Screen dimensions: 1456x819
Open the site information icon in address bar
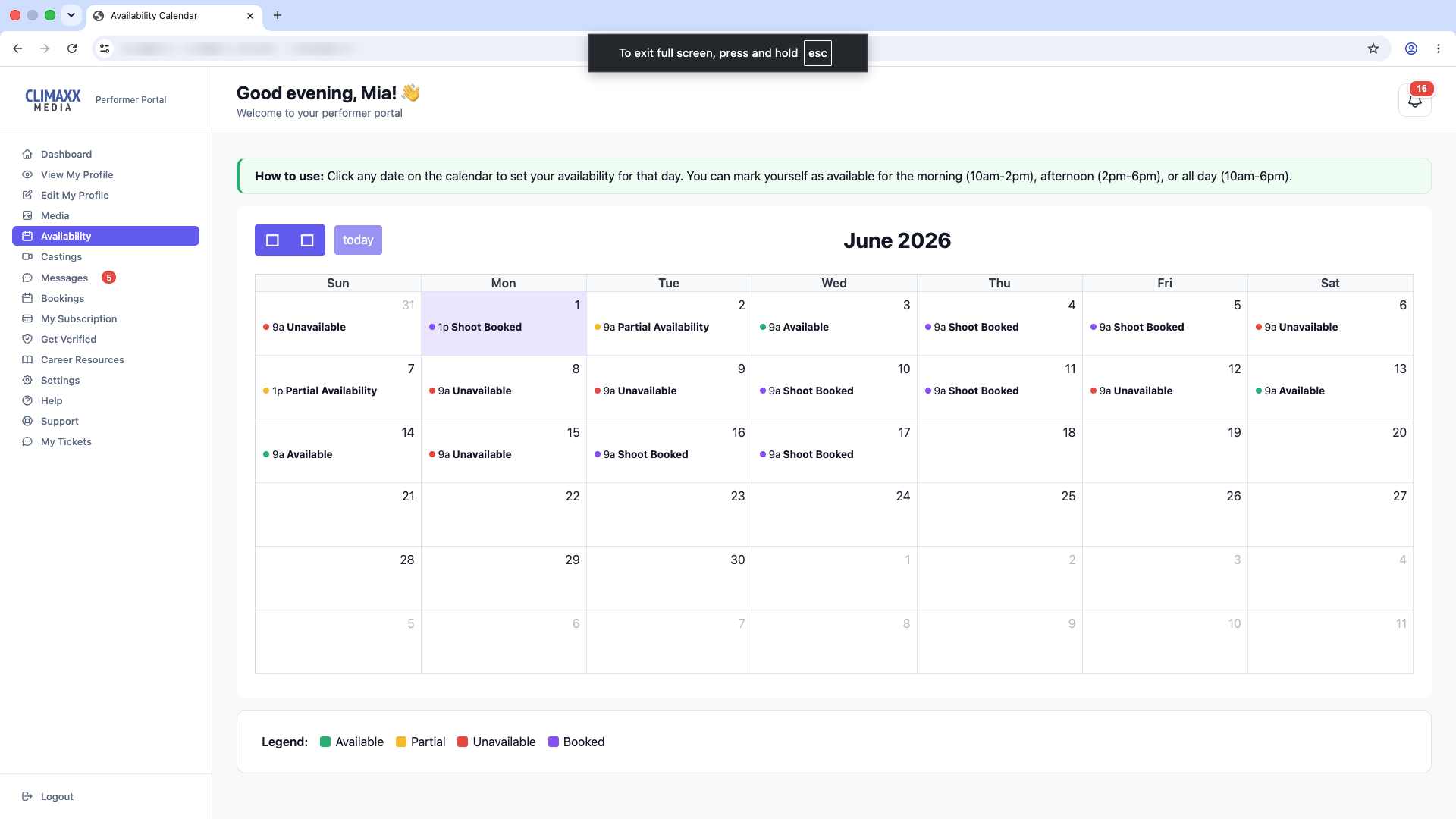coord(105,49)
